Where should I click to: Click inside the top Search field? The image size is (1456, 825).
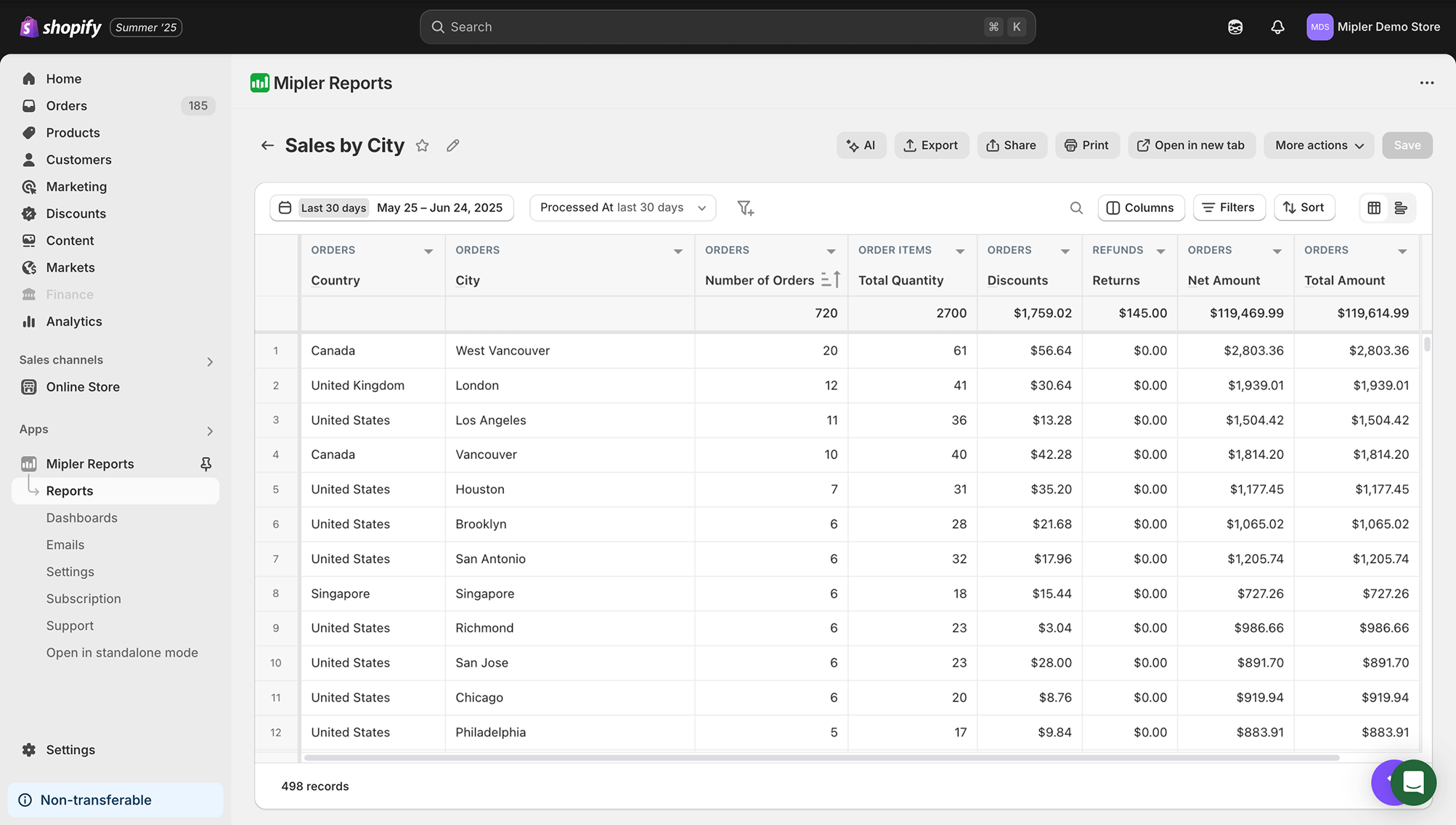(x=726, y=27)
